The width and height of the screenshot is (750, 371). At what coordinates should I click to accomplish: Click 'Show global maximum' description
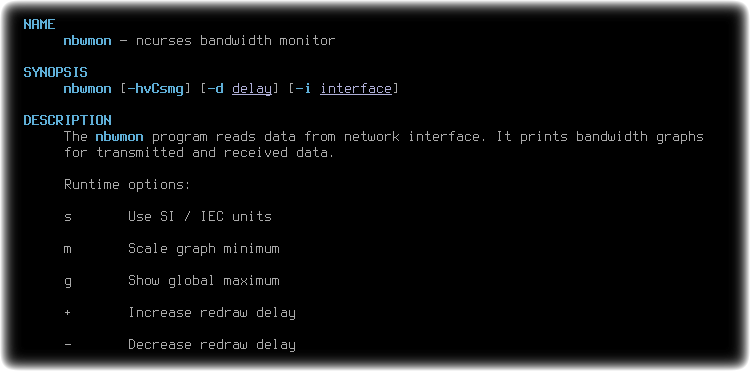(x=204, y=281)
